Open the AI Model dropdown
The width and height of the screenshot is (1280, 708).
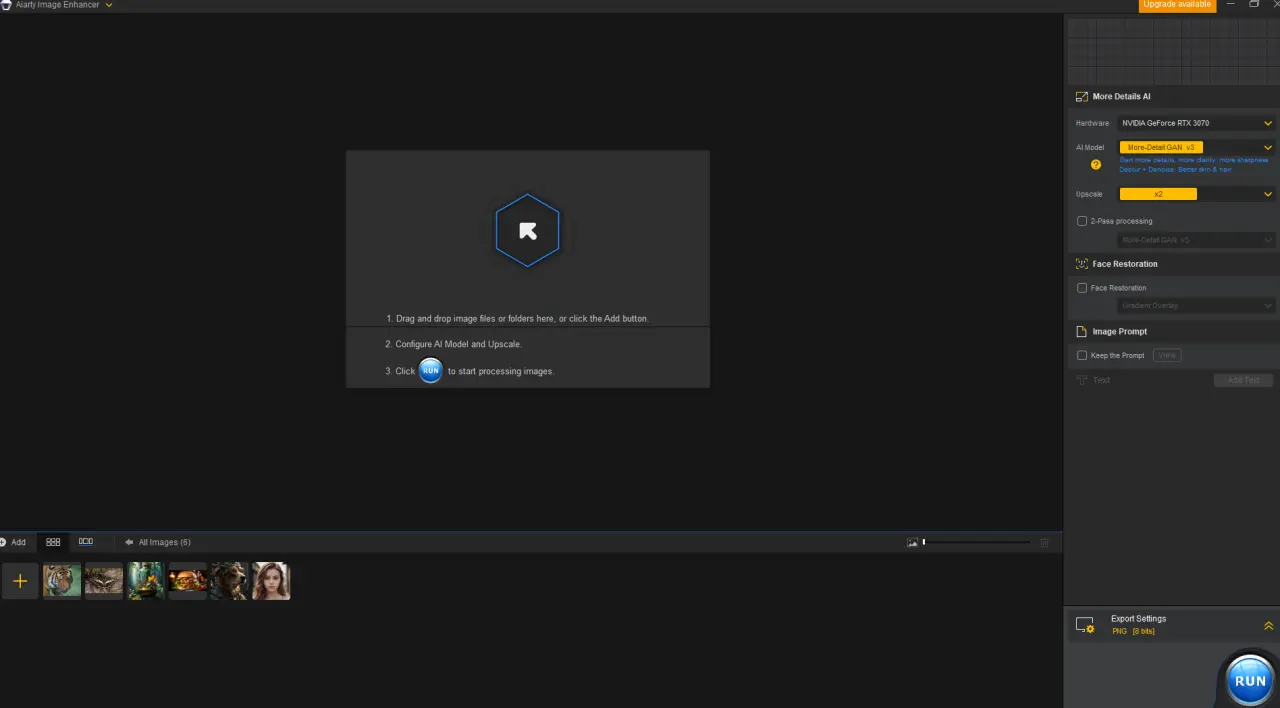[x=1196, y=147]
